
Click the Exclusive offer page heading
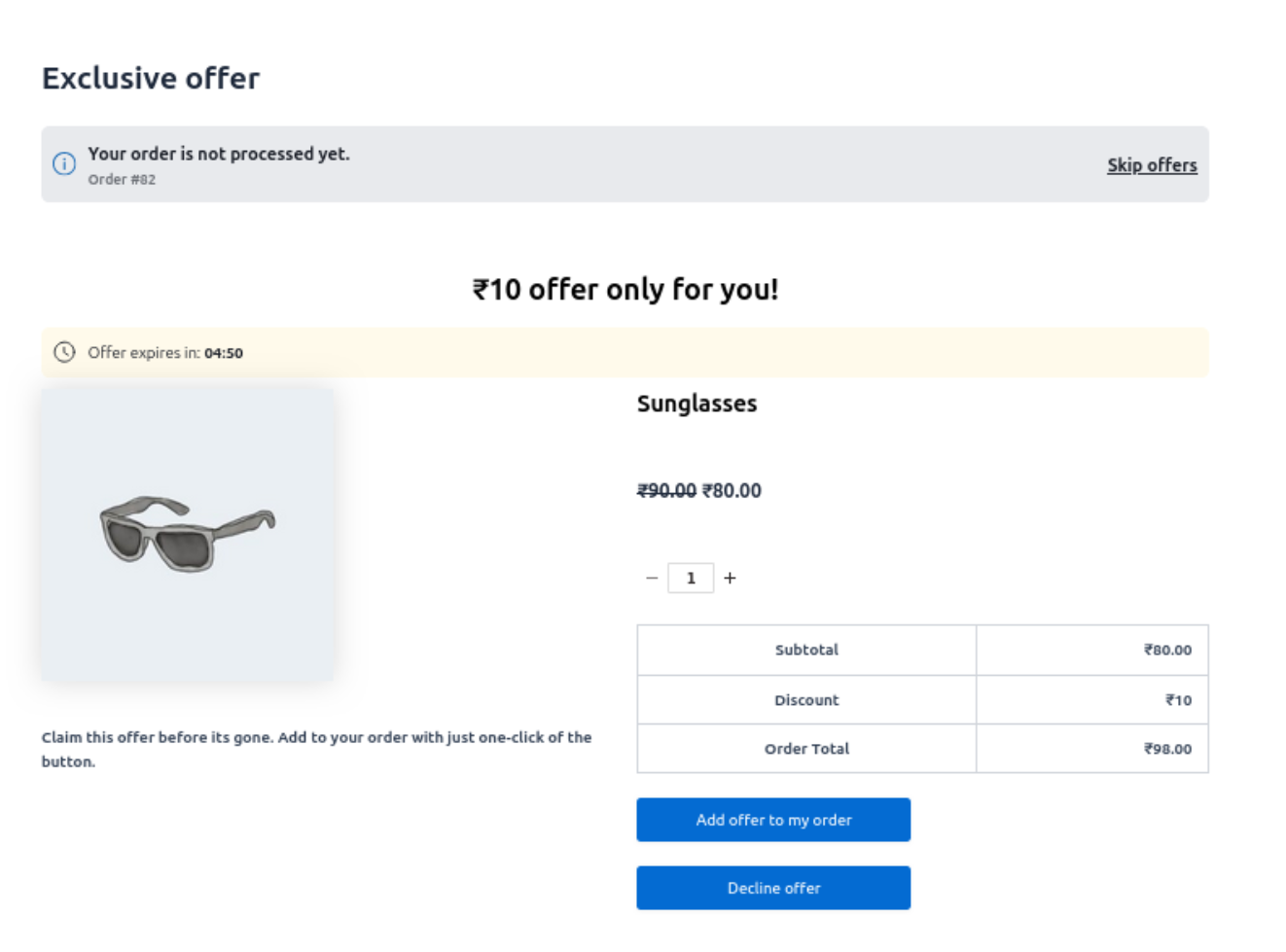151,78
